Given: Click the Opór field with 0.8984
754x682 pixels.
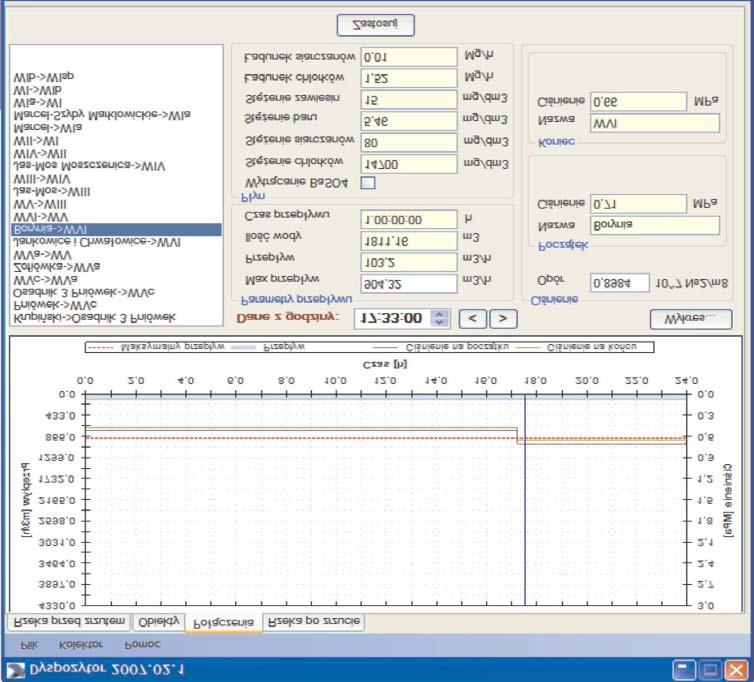Looking at the screenshot, I should click(x=619, y=283).
